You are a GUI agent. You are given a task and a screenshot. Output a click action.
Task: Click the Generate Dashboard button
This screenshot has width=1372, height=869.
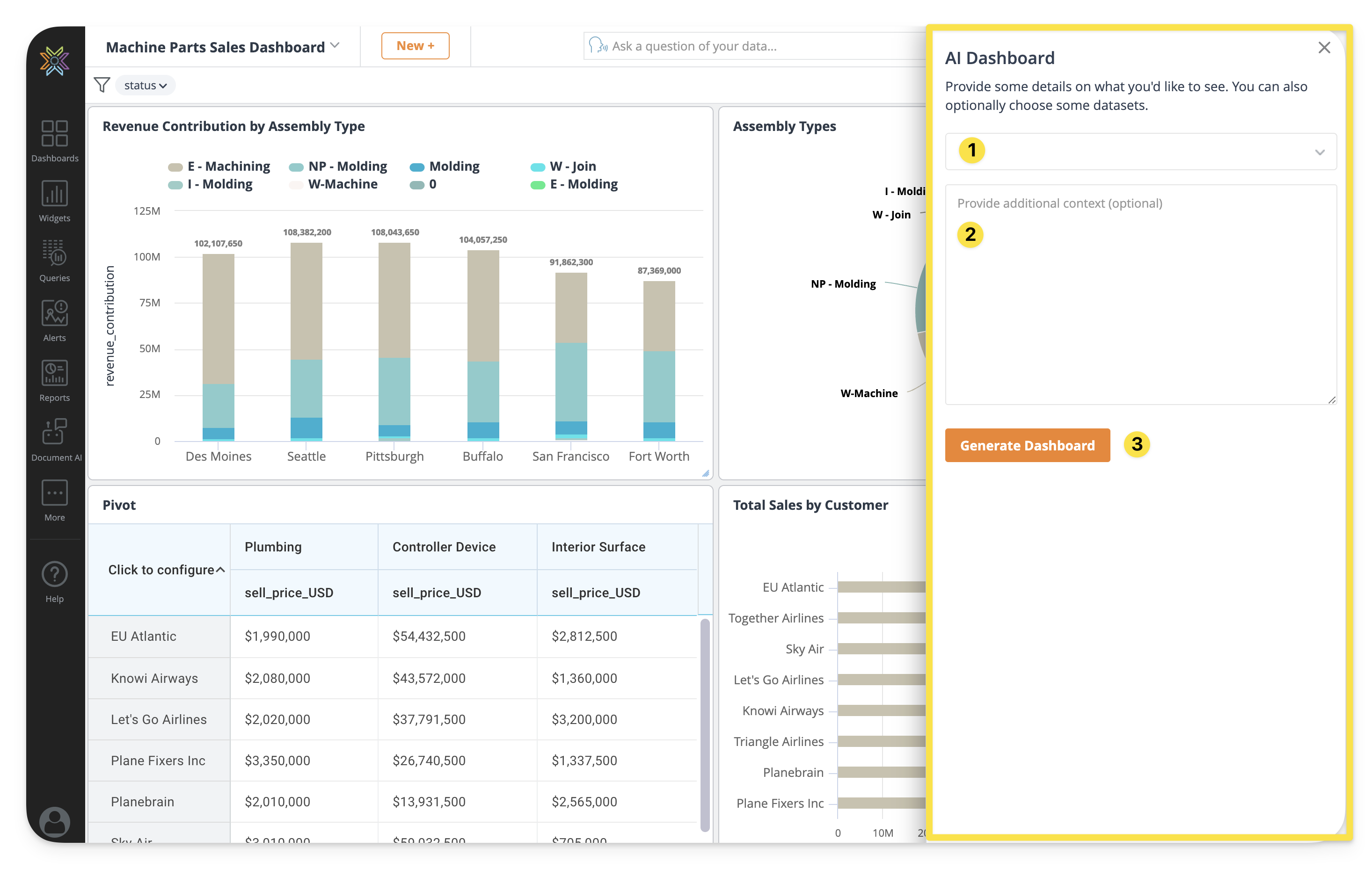pyautogui.click(x=1027, y=445)
